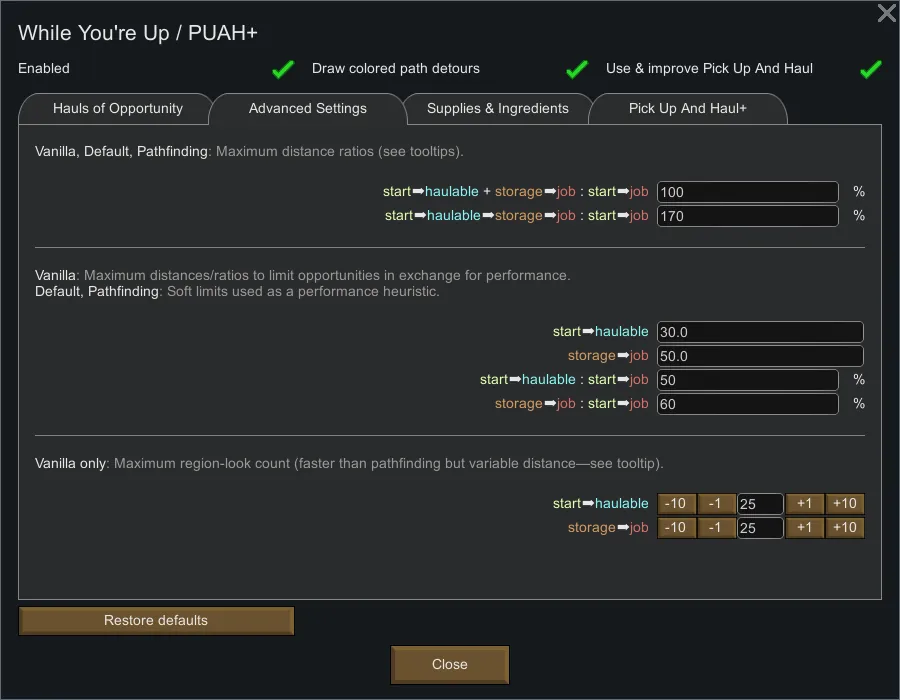This screenshot has width=900, height=700.
Task: Click the Restore defaults button
Action: pyautogui.click(x=156, y=621)
